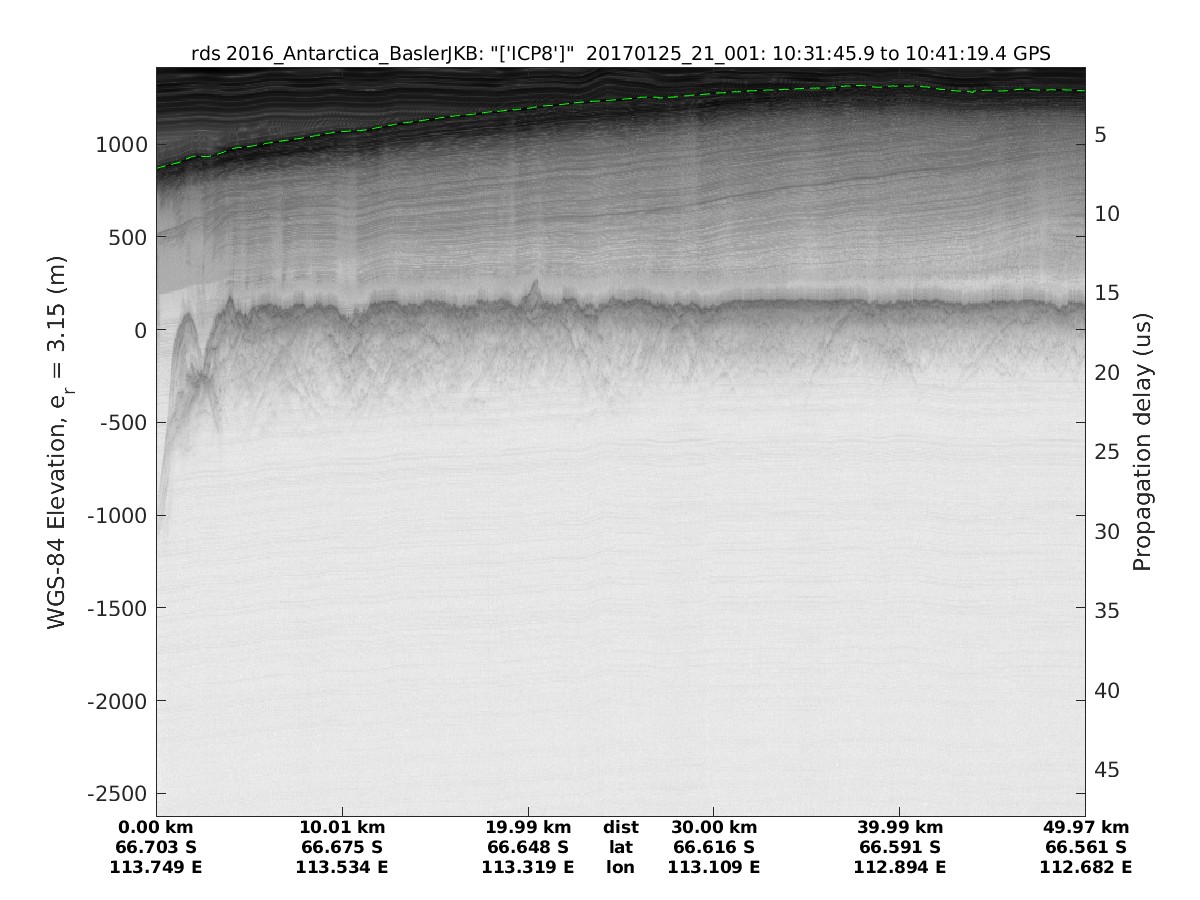
Task: Click the 5 us propagation delay tick
Action: [x=1105, y=135]
